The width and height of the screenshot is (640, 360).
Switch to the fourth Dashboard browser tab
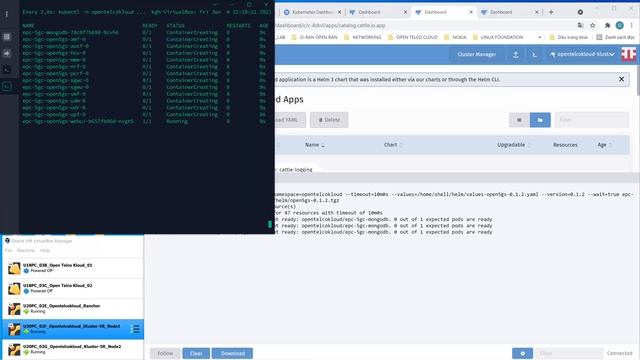coord(510,12)
